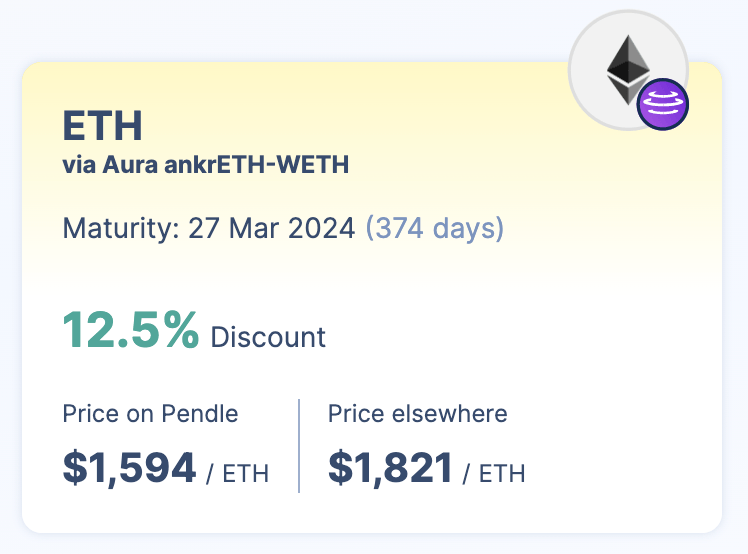Click the 'via Aura ankrETH-WETH' subtitle
This screenshot has height=554, width=748.
pos(206,165)
